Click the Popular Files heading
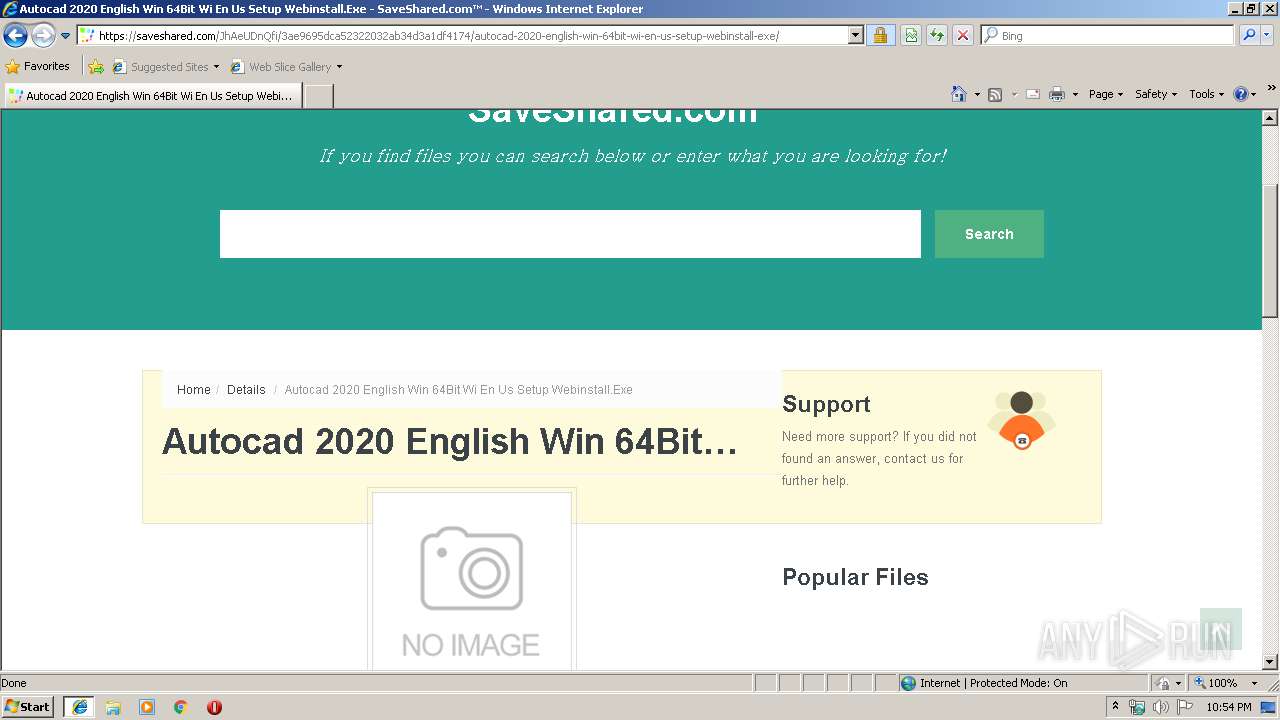The width and height of the screenshot is (1280, 720). click(x=855, y=578)
